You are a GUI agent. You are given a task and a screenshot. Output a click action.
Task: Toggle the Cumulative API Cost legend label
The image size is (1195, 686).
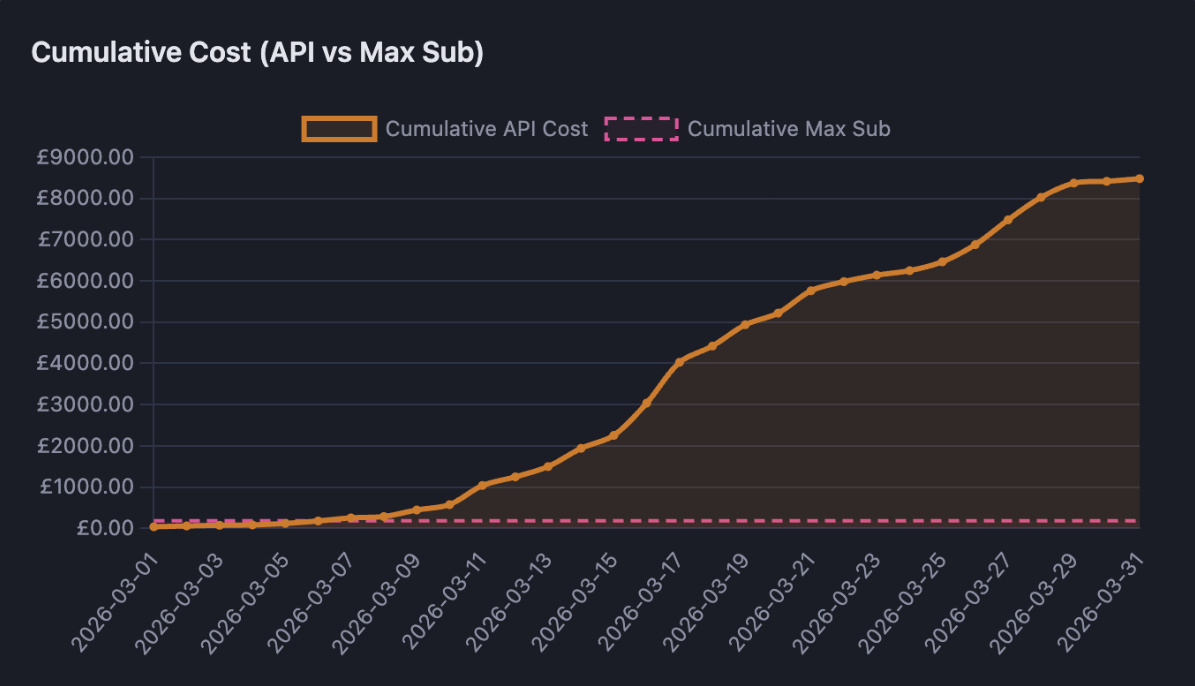tap(487, 129)
